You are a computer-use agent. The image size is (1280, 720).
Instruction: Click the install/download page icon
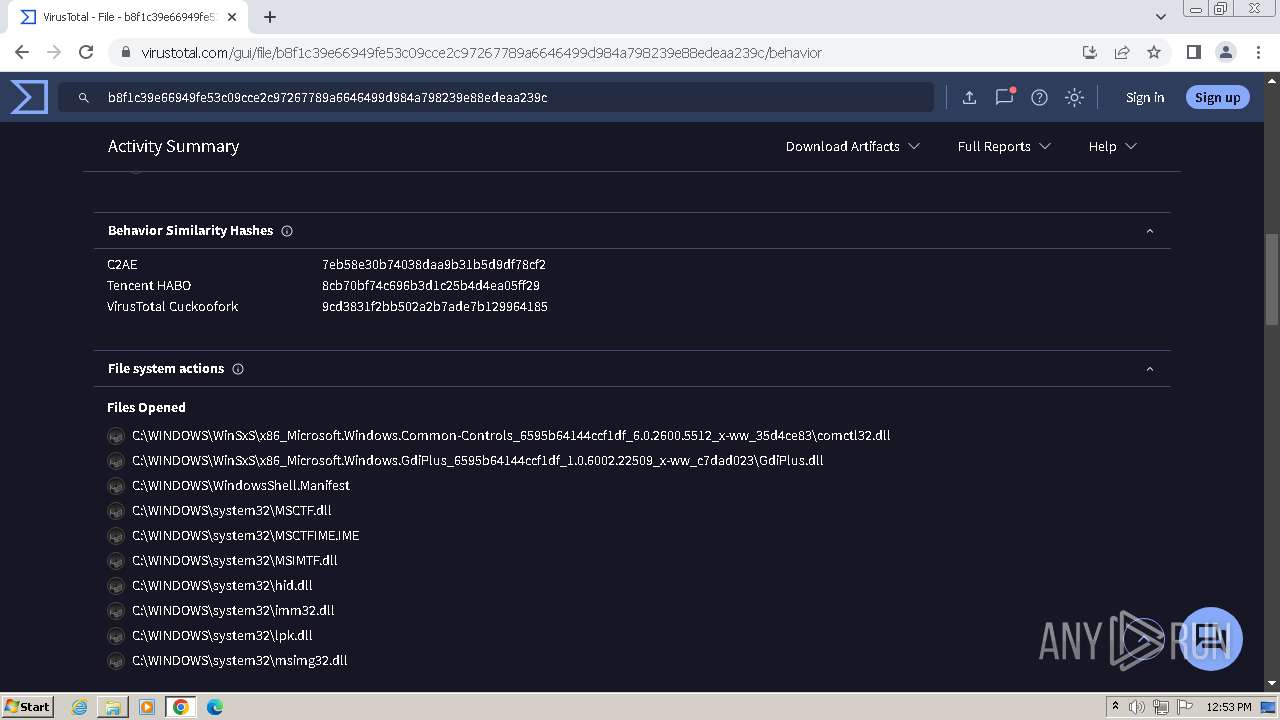tap(1090, 52)
